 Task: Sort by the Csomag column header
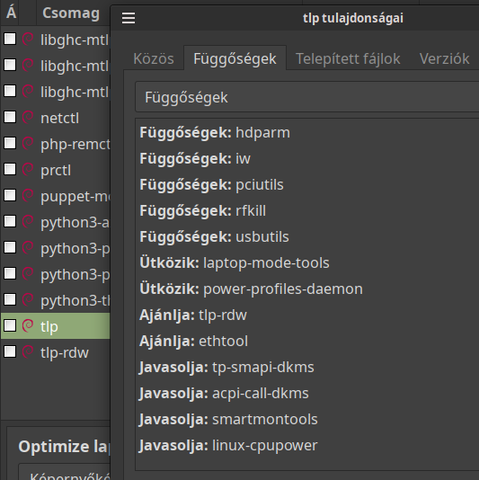pos(71,13)
